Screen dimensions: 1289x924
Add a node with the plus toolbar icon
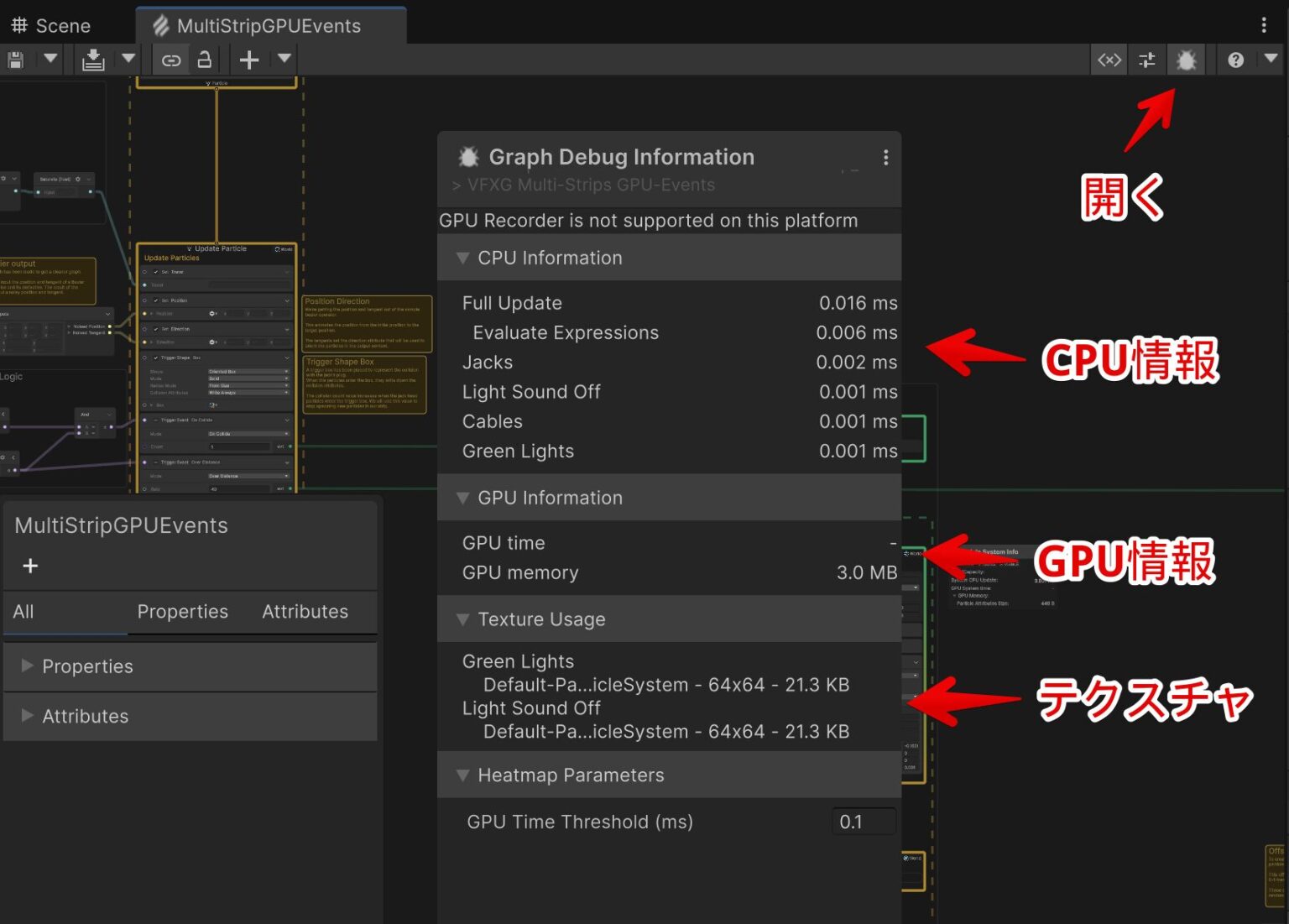[248, 60]
